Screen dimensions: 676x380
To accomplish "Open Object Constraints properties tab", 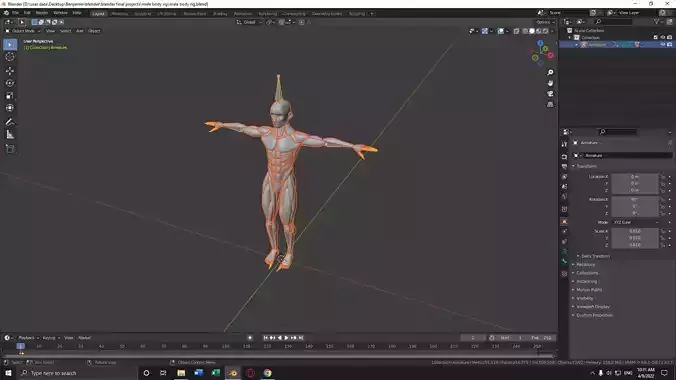I will click(564, 242).
